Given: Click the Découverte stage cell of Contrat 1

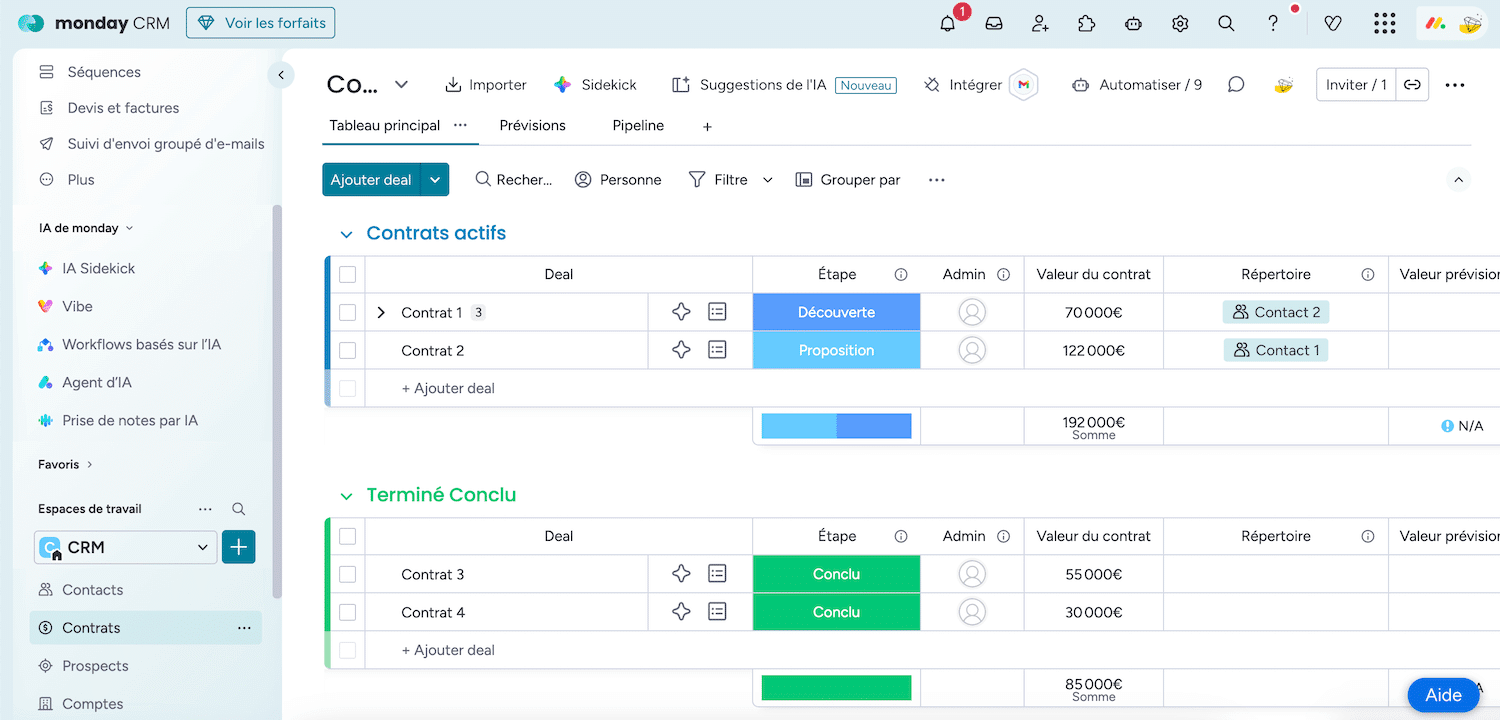Looking at the screenshot, I should 836,312.
